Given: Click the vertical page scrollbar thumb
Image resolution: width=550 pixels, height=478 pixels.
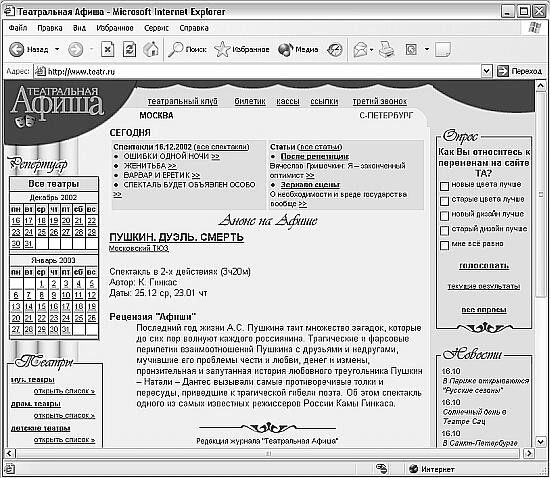Looking at the screenshot, I should [541, 194].
